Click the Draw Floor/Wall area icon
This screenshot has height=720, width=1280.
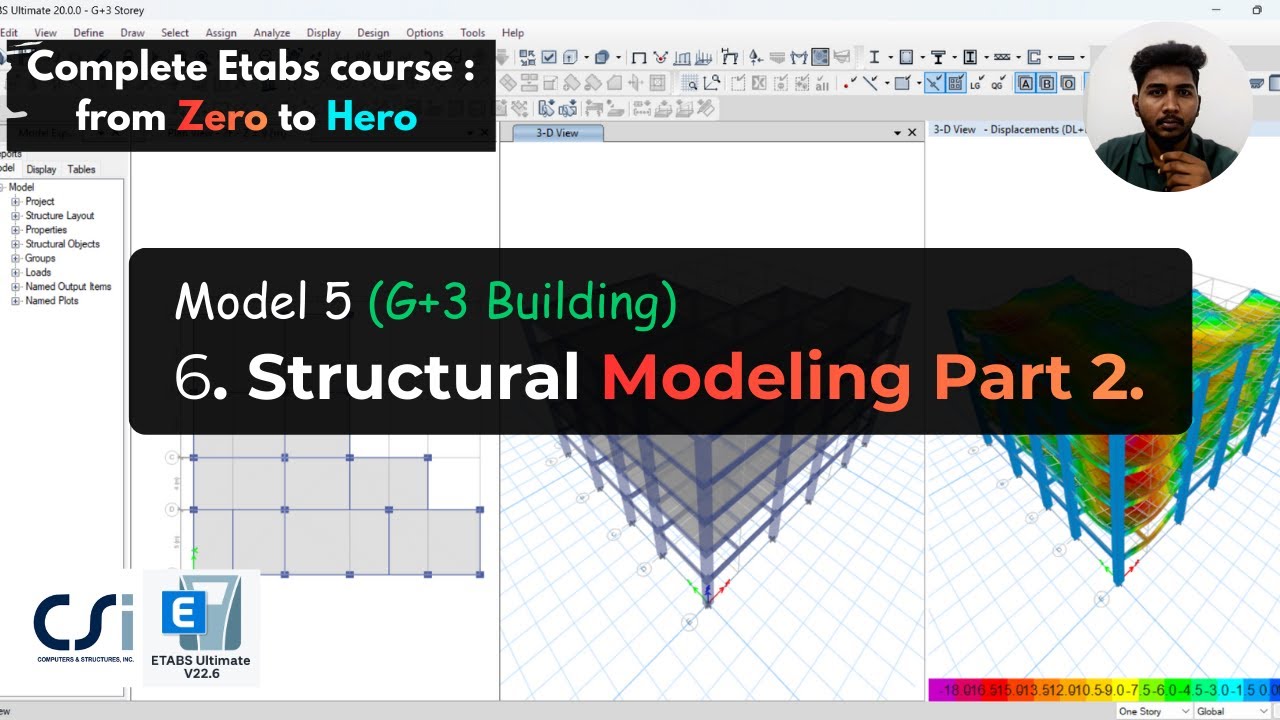click(903, 83)
